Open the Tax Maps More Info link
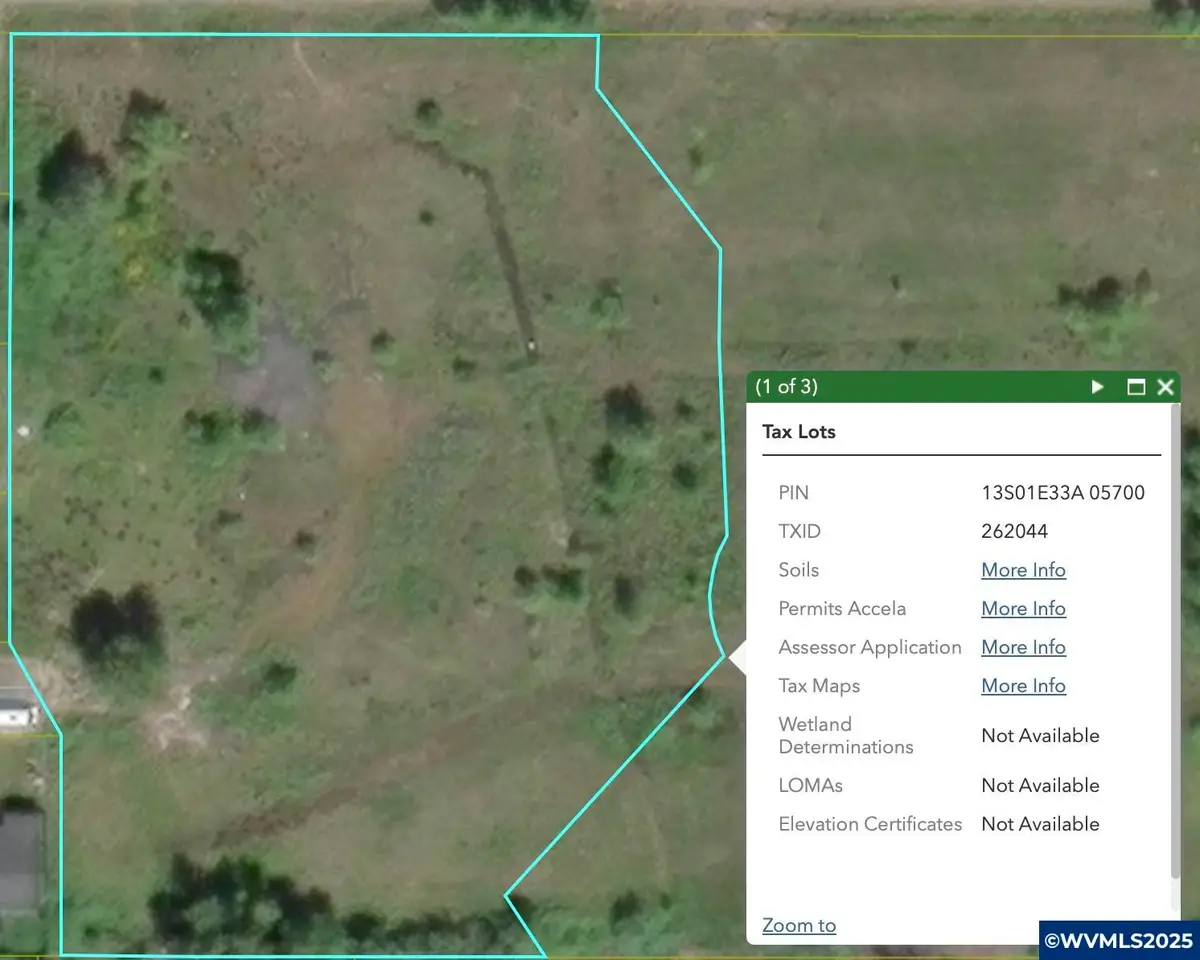The width and height of the screenshot is (1200, 960). (x=1023, y=686)
